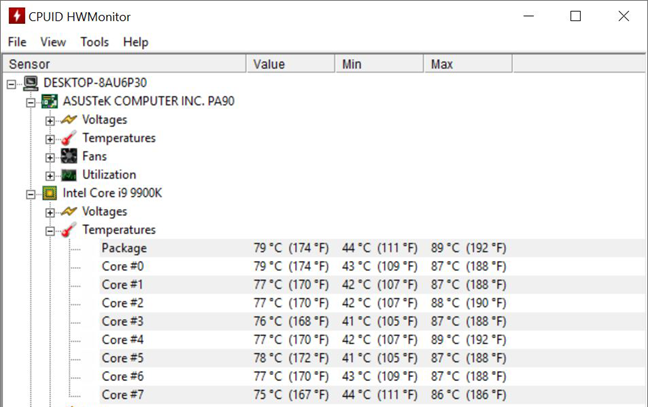Click the Min column header
Viewport: 648px width, 407px height.
(379, 64)
